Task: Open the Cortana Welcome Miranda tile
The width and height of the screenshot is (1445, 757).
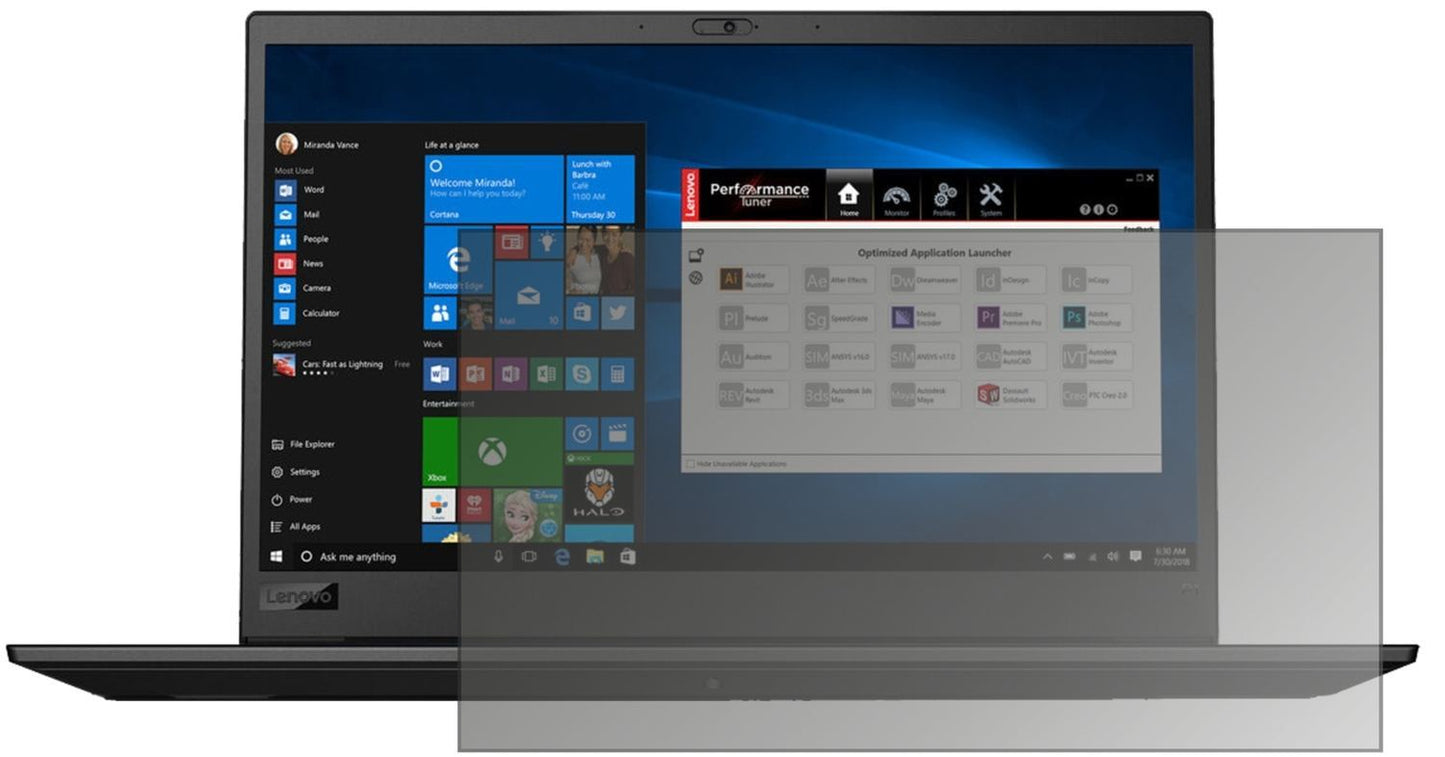Action: [x=493, y=188]
